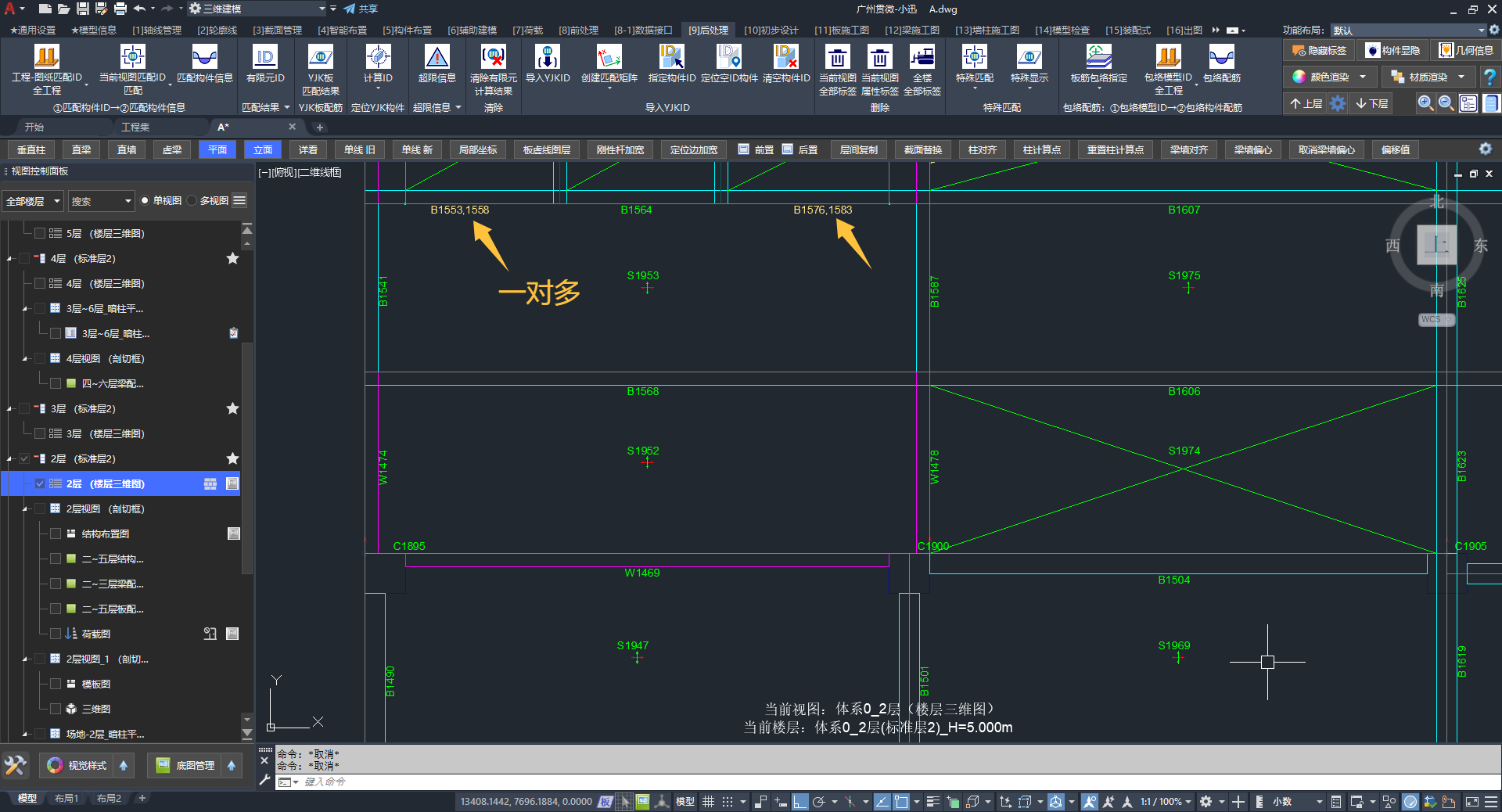The width and height of the screenshot is (1502, 812).
Task: Click the 取消梁墙偏心 button
Action: coord(1327,149)
